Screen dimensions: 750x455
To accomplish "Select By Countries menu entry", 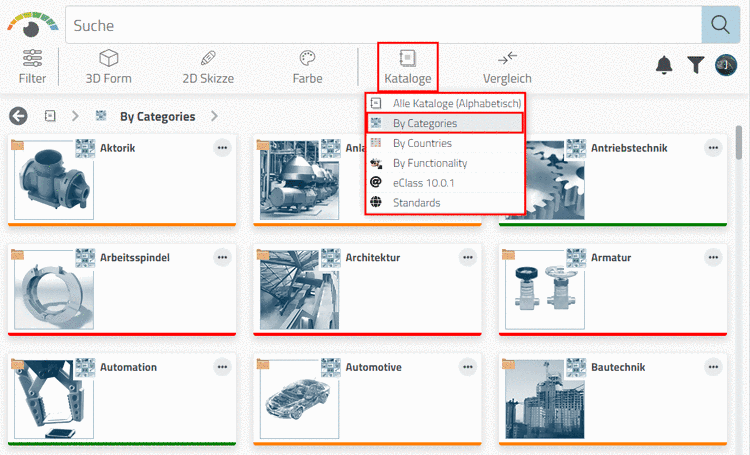I will click(445, 143).
